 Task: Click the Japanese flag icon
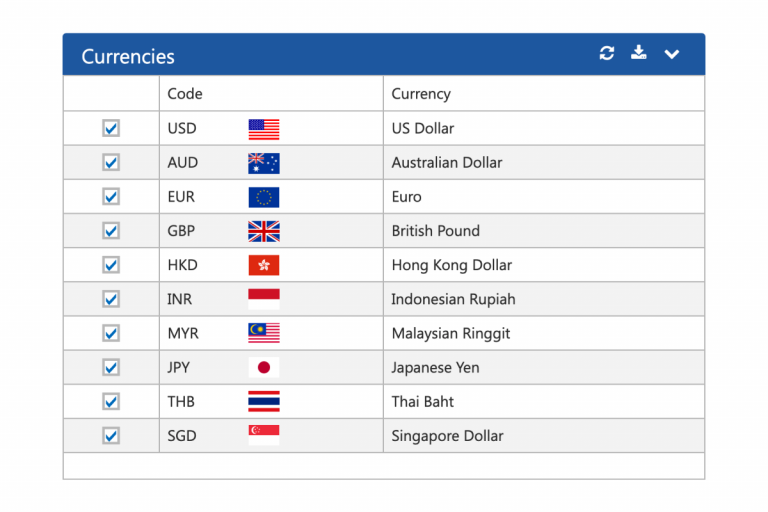(264, 367)
